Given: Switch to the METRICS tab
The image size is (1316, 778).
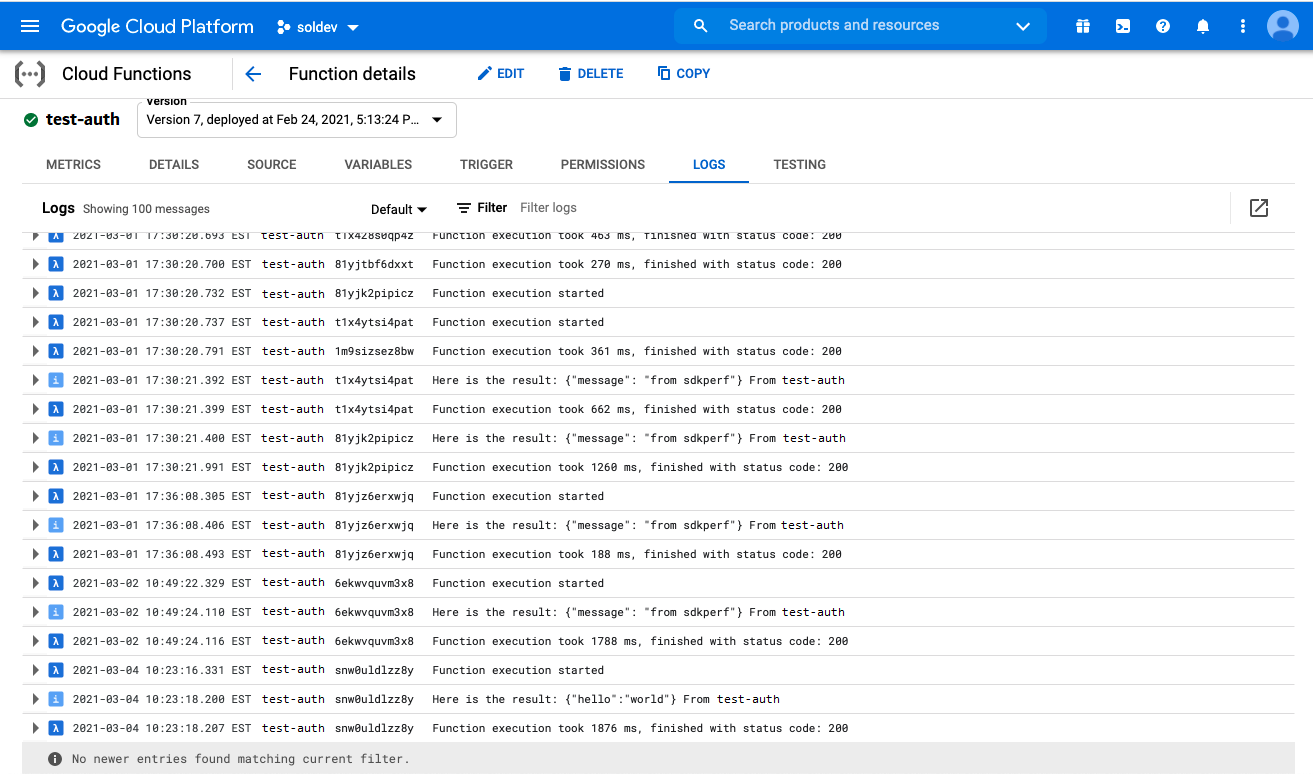Looking at the screenshot, I should tap(73, 165).
